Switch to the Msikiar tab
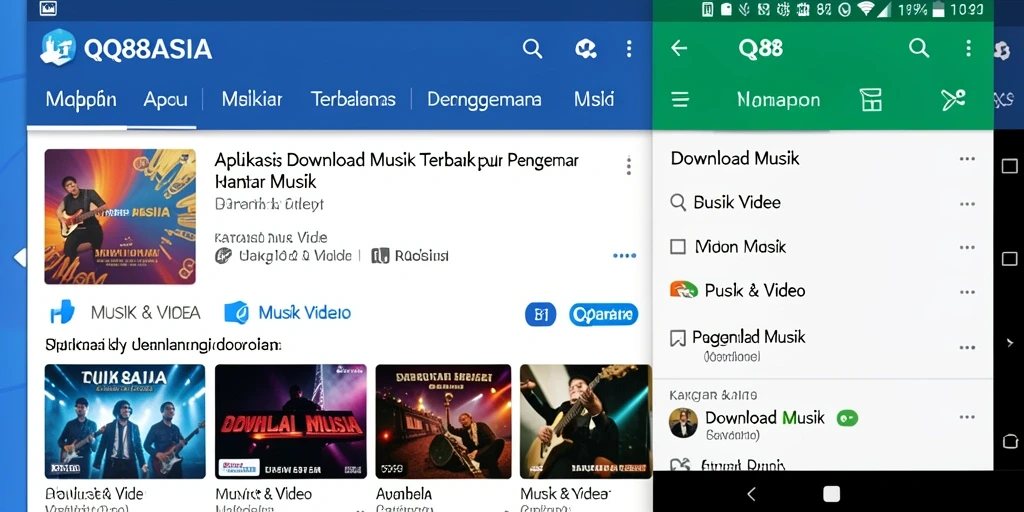The height and width of the screenshot is (512, 1024). (x=251, y=99)
